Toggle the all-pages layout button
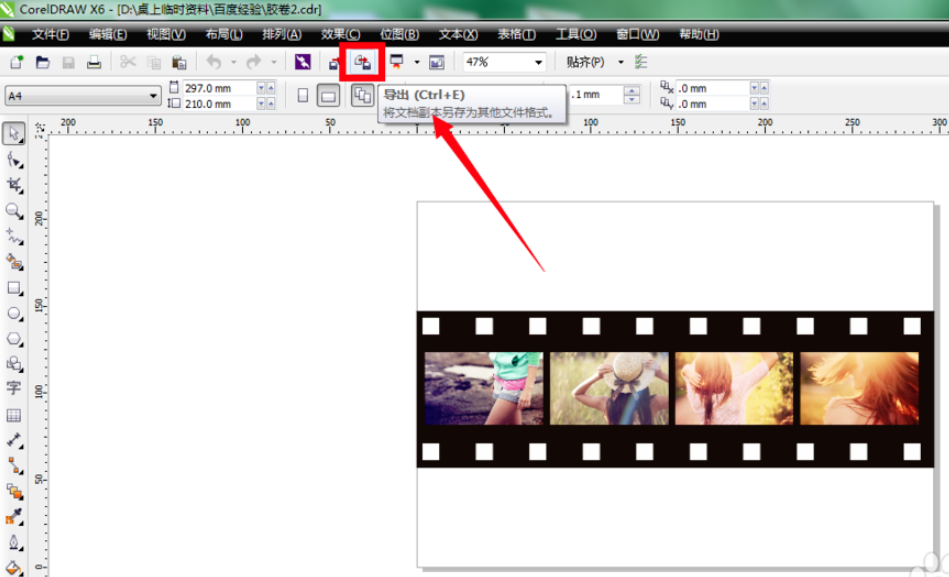The width and height of the screenshot is (949, 577). [363, 96]
